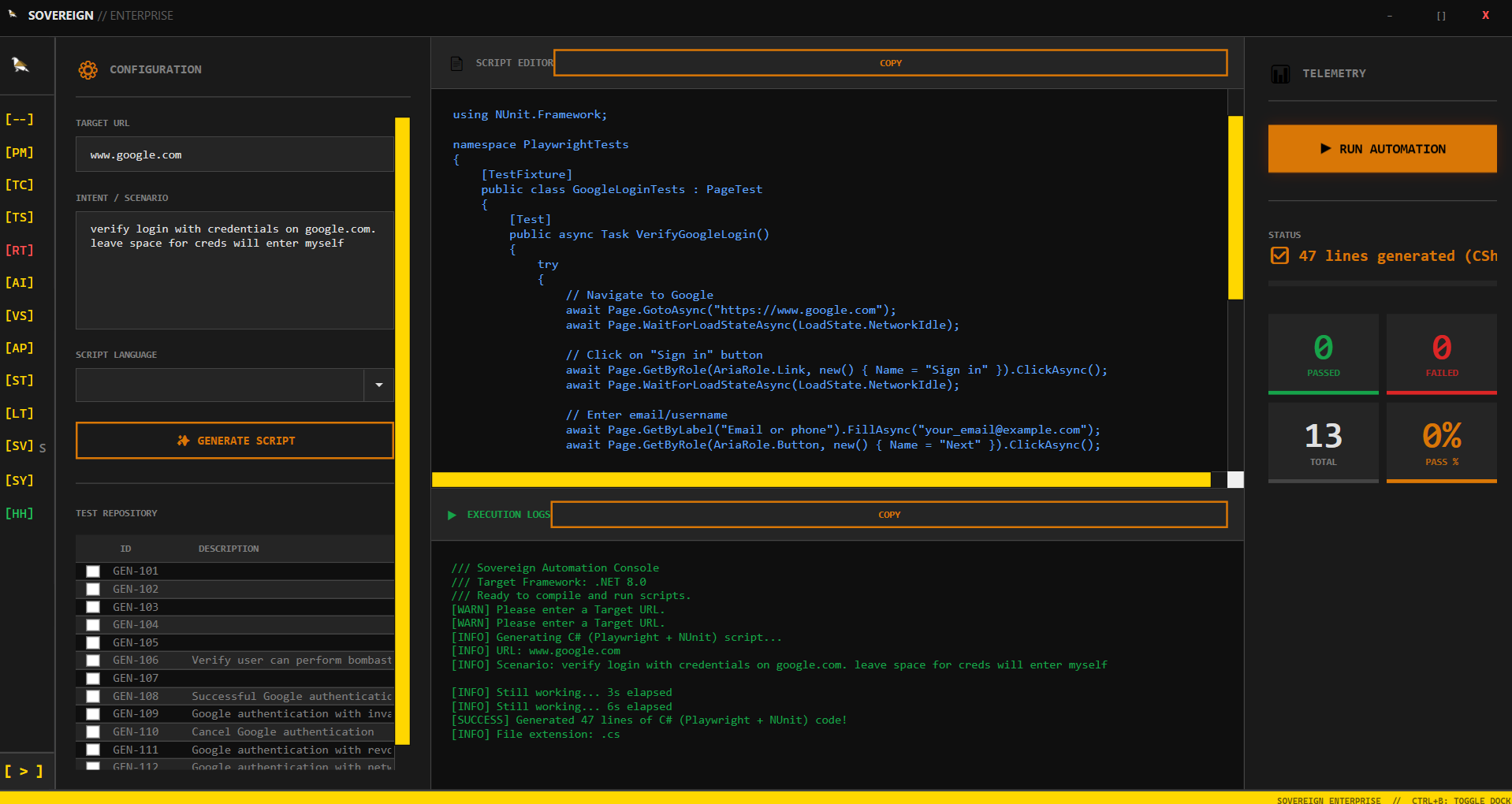This screenshot has width=1512, height=804.
Task: Open the [PM] sidebar module
Action: click(x=20, y=152)
